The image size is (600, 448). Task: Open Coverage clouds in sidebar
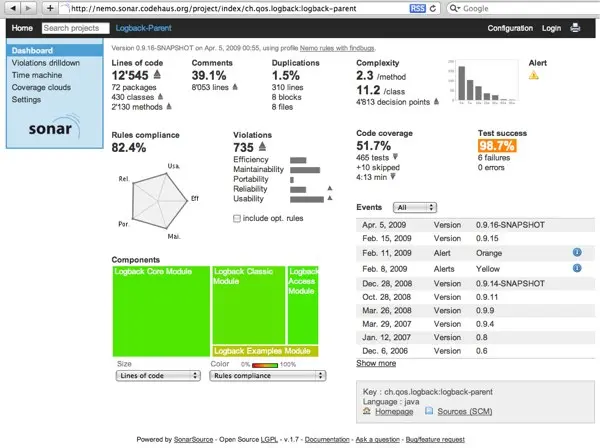point(41,87)
